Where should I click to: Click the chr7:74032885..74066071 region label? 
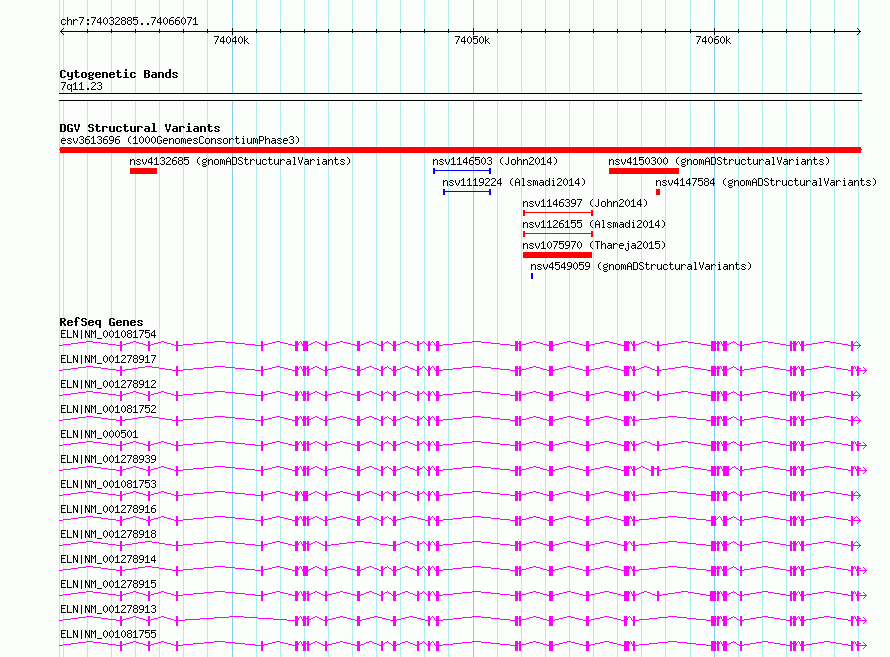click(x=129, y=21)
